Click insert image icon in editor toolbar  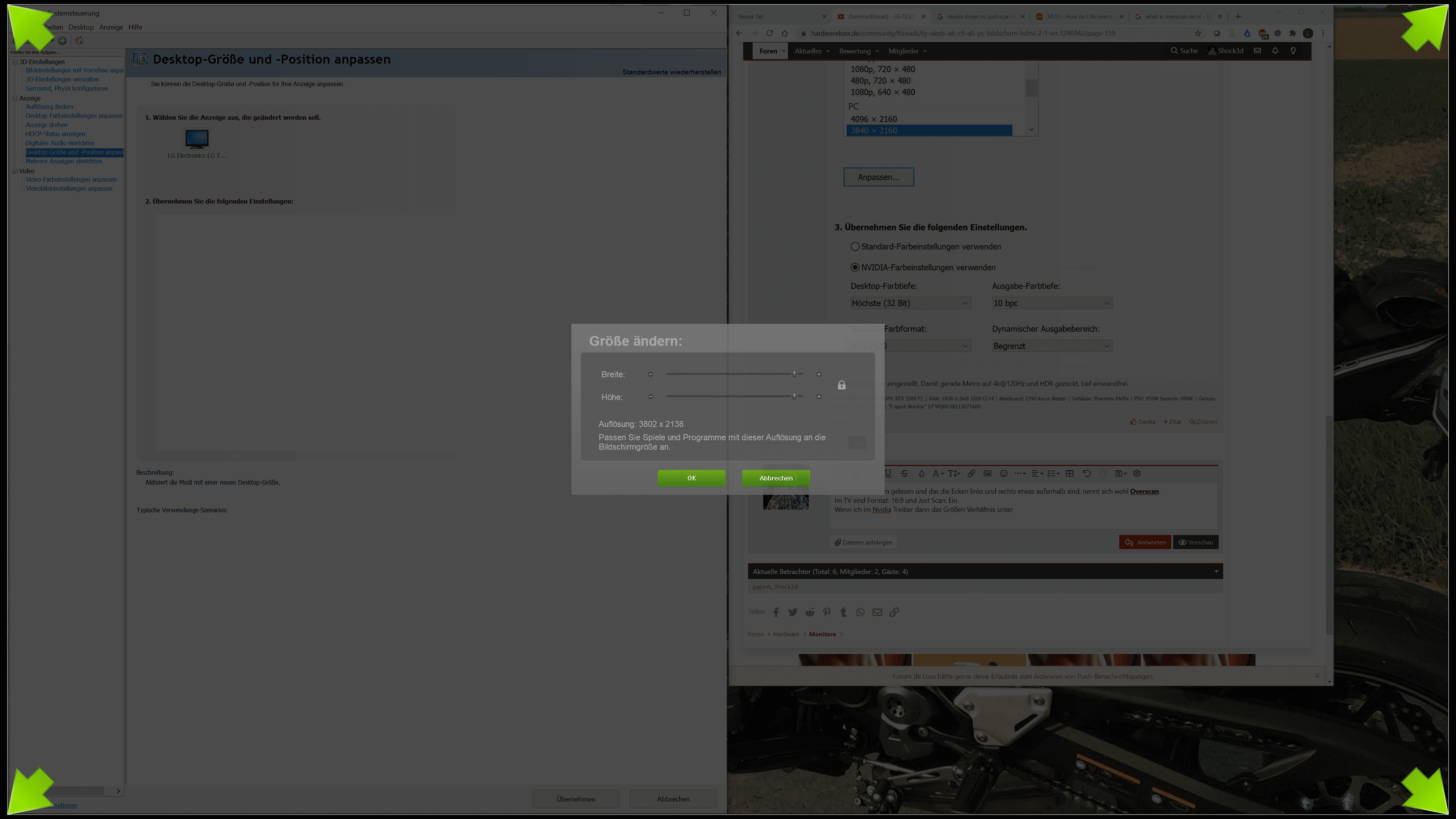(x=987, y=474)
